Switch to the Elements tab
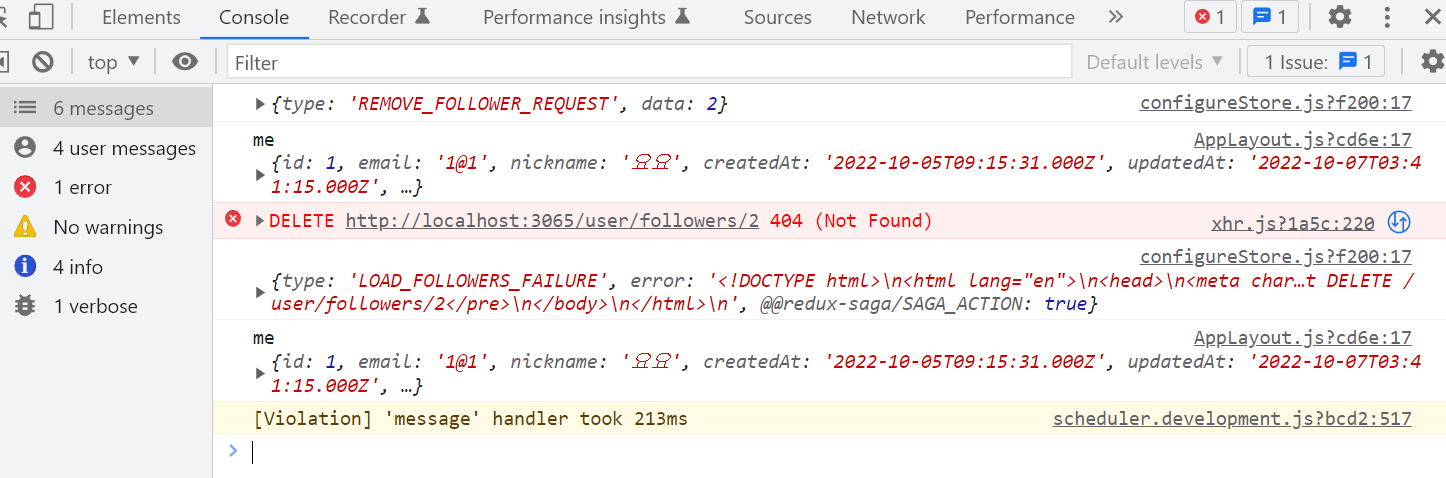This screenshot has width=1446, height=478. click(141, 17)
